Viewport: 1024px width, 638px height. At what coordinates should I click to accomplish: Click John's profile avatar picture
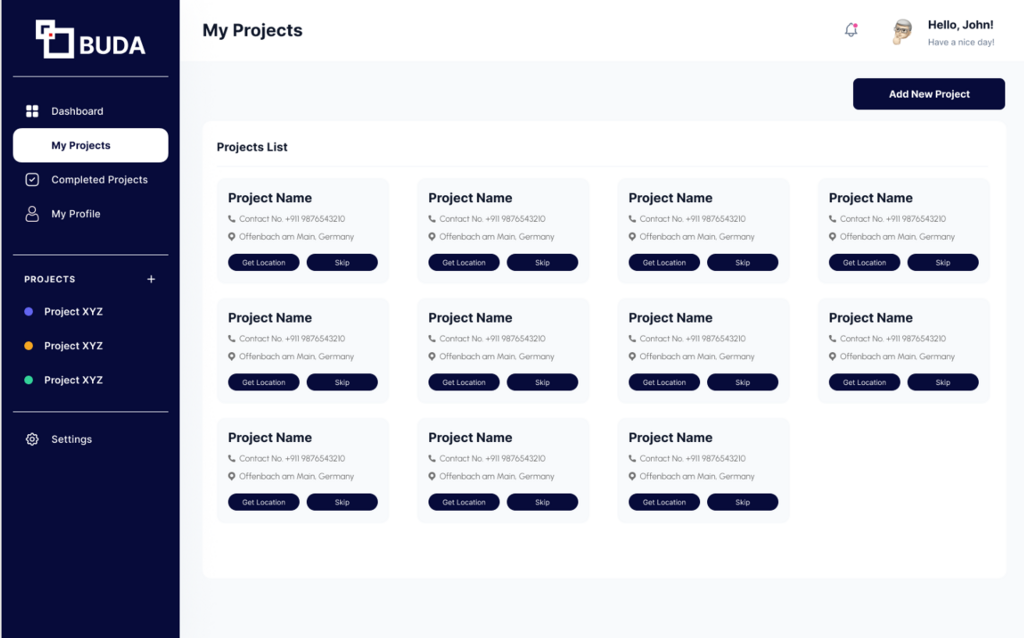(902, 31)
